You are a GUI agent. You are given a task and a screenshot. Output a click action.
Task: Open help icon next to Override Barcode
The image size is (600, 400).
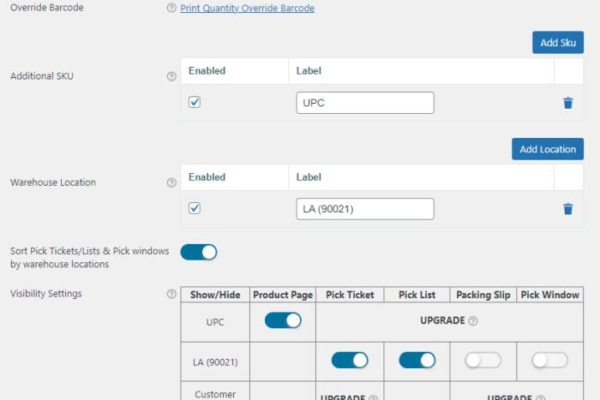(171, 8)
